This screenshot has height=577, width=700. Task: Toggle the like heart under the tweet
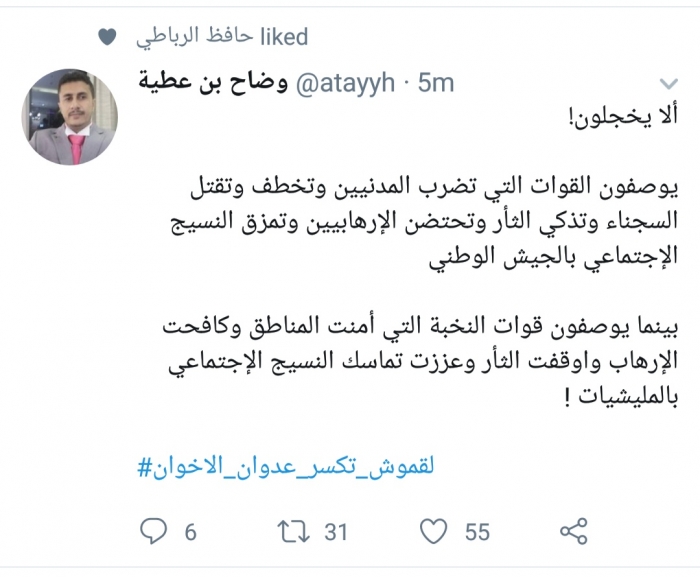coord(433,530)
